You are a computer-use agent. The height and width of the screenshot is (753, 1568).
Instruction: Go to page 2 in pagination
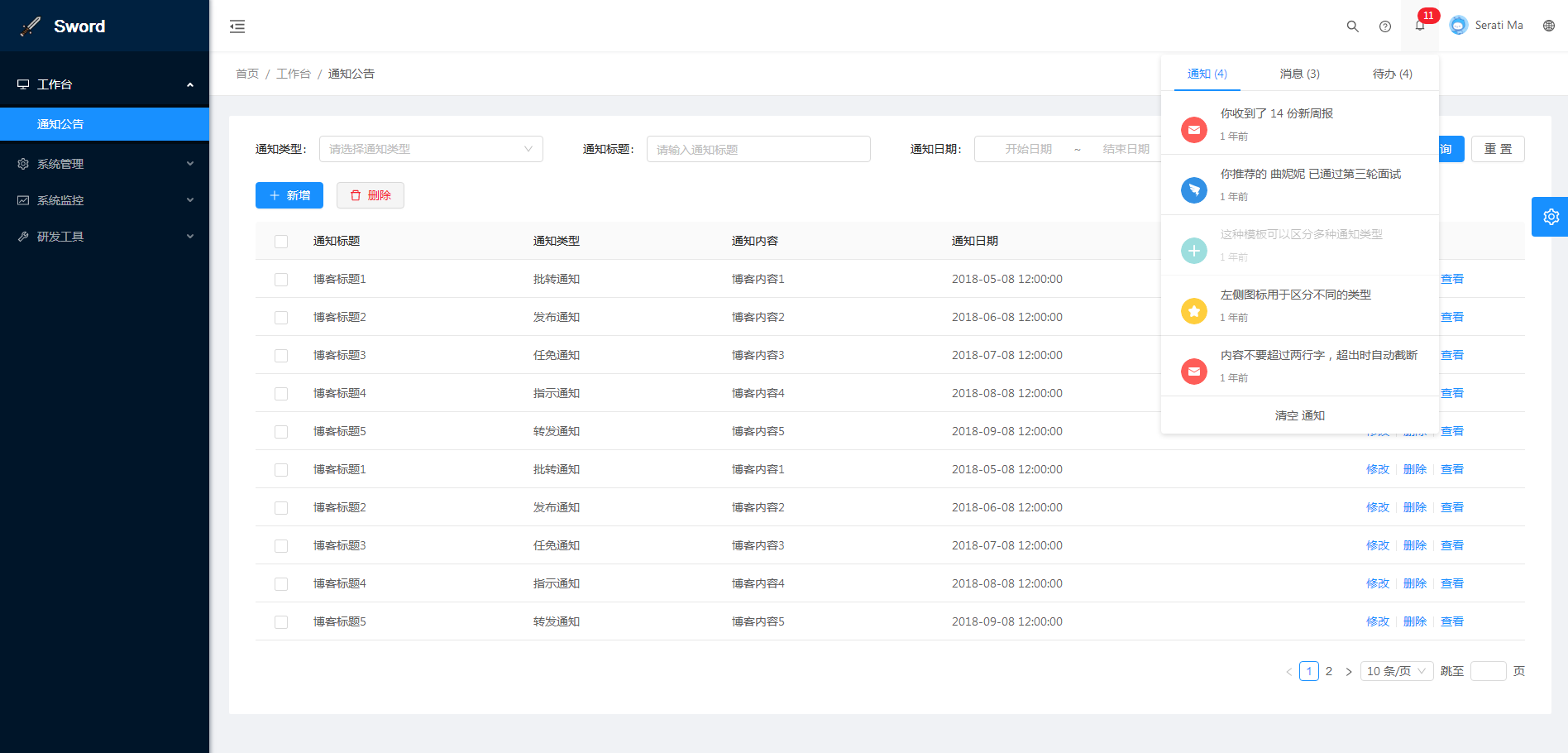[1329, 671]
